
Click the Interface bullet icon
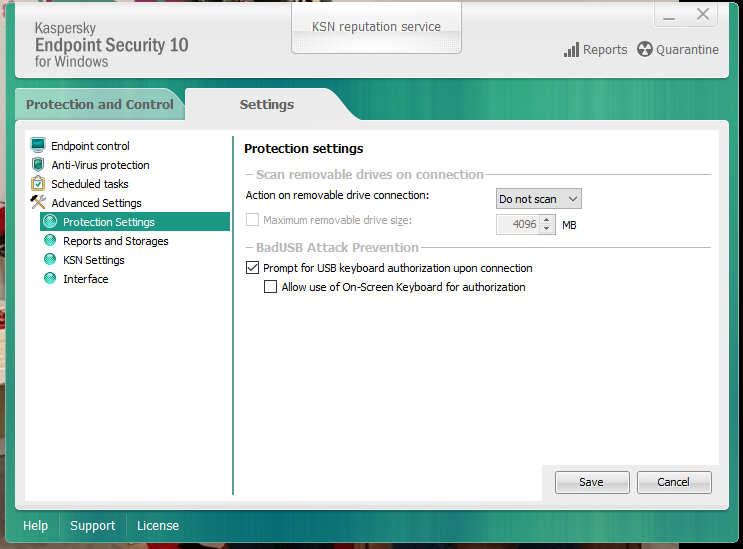(50, 278)
